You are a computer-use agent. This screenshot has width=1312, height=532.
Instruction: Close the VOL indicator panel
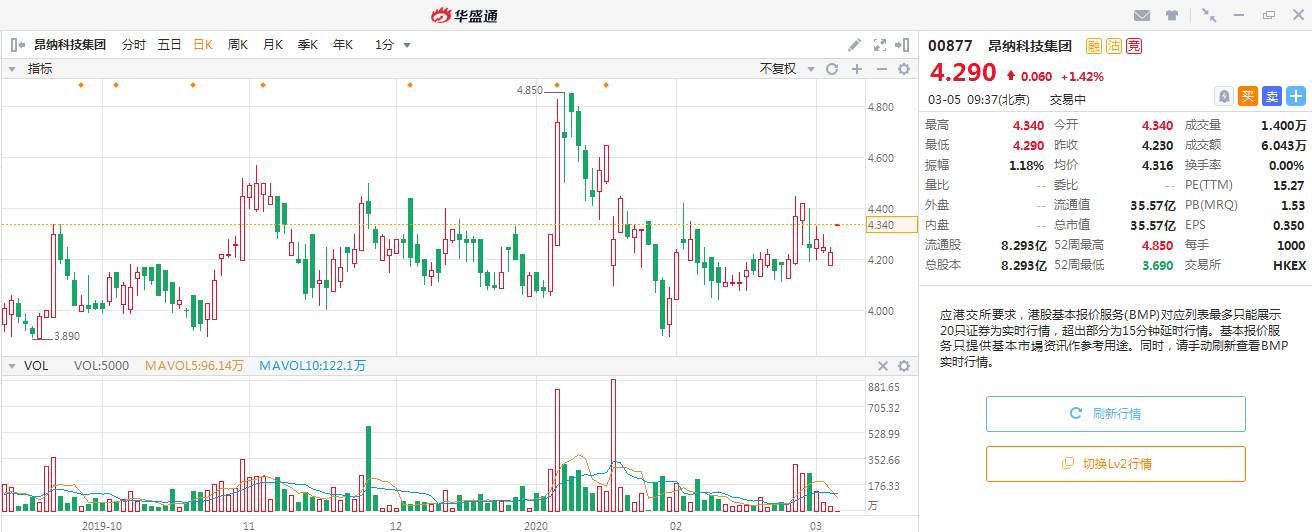[883, 366]
